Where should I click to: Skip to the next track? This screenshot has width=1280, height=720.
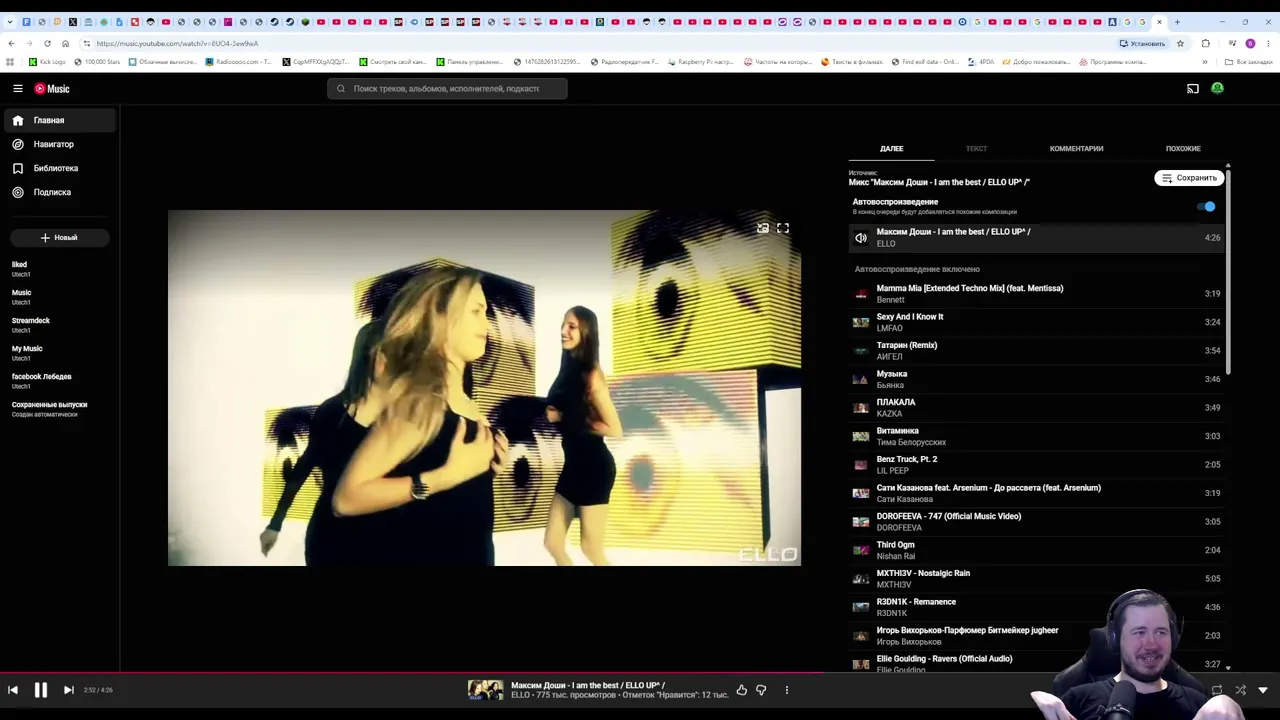[69, 690]
